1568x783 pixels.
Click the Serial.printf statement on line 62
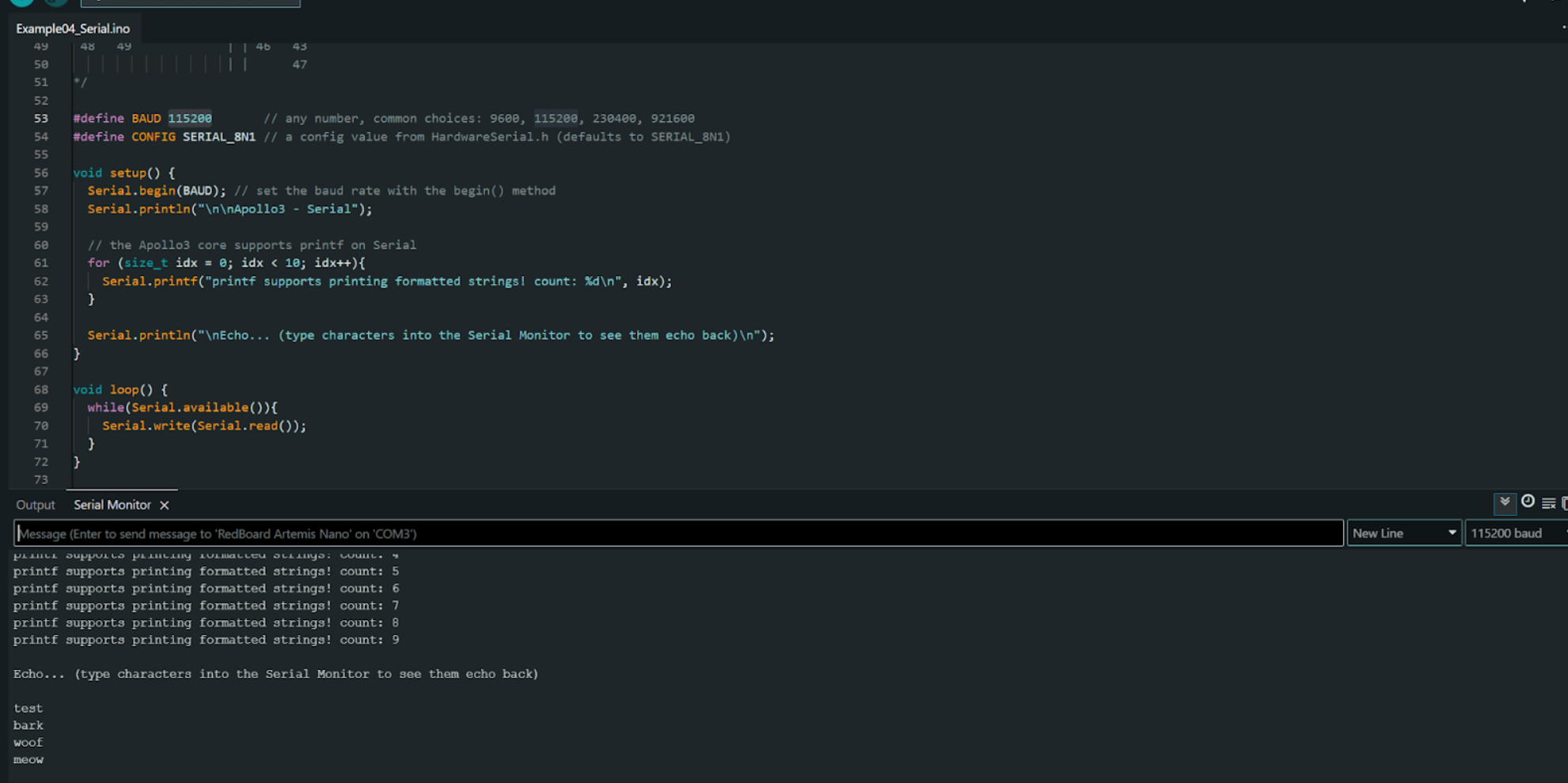coord(386,282)
